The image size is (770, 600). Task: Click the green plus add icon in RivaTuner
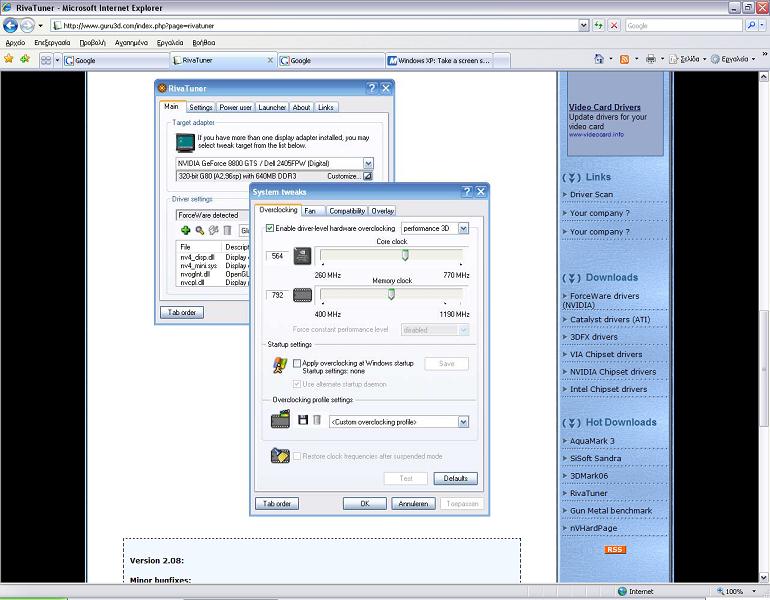point(185,230)
